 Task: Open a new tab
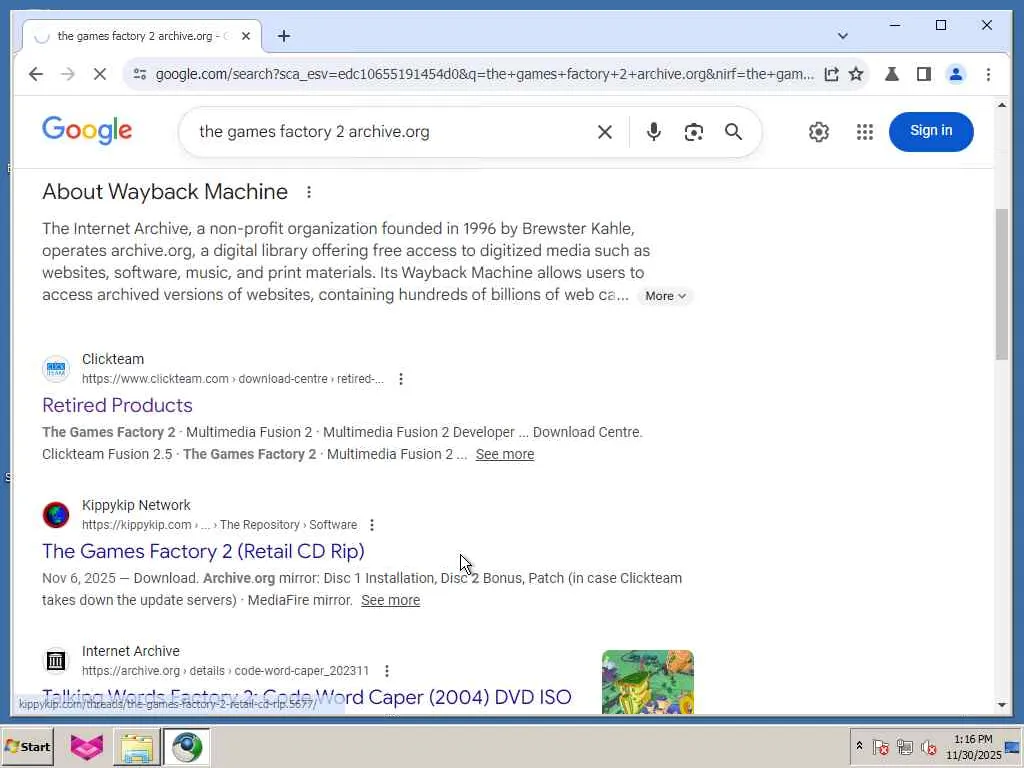283,36
